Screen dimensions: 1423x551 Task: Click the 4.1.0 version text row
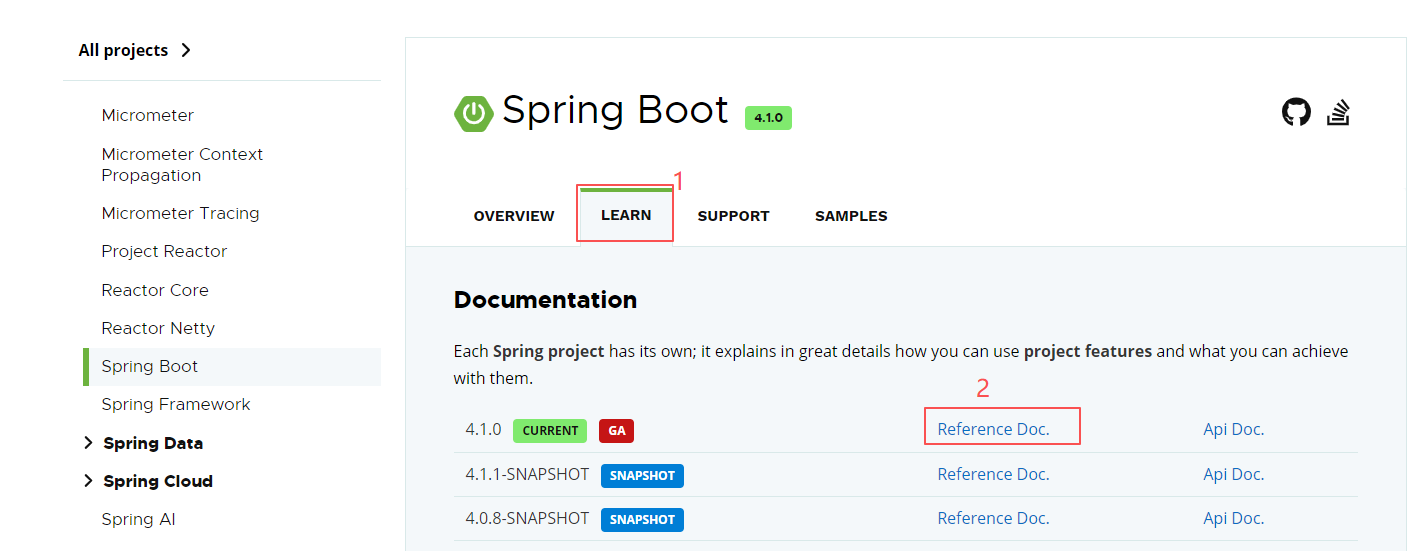coord(483,430)
